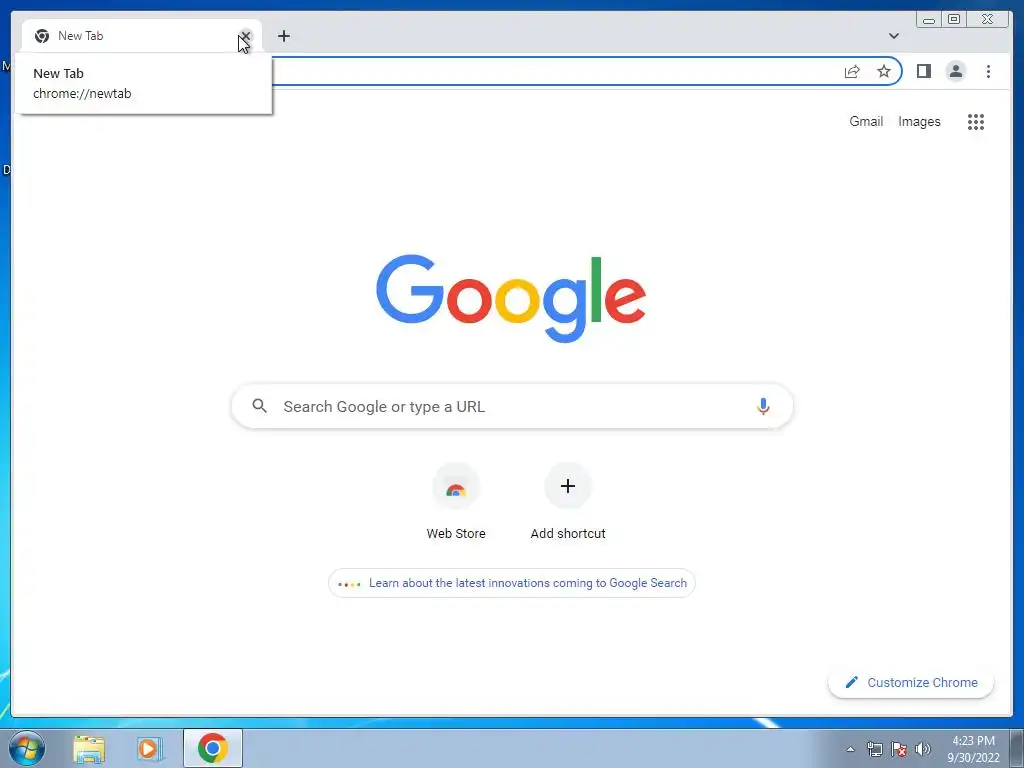Click the Chrome taskbar button

[x=213, y=748]
